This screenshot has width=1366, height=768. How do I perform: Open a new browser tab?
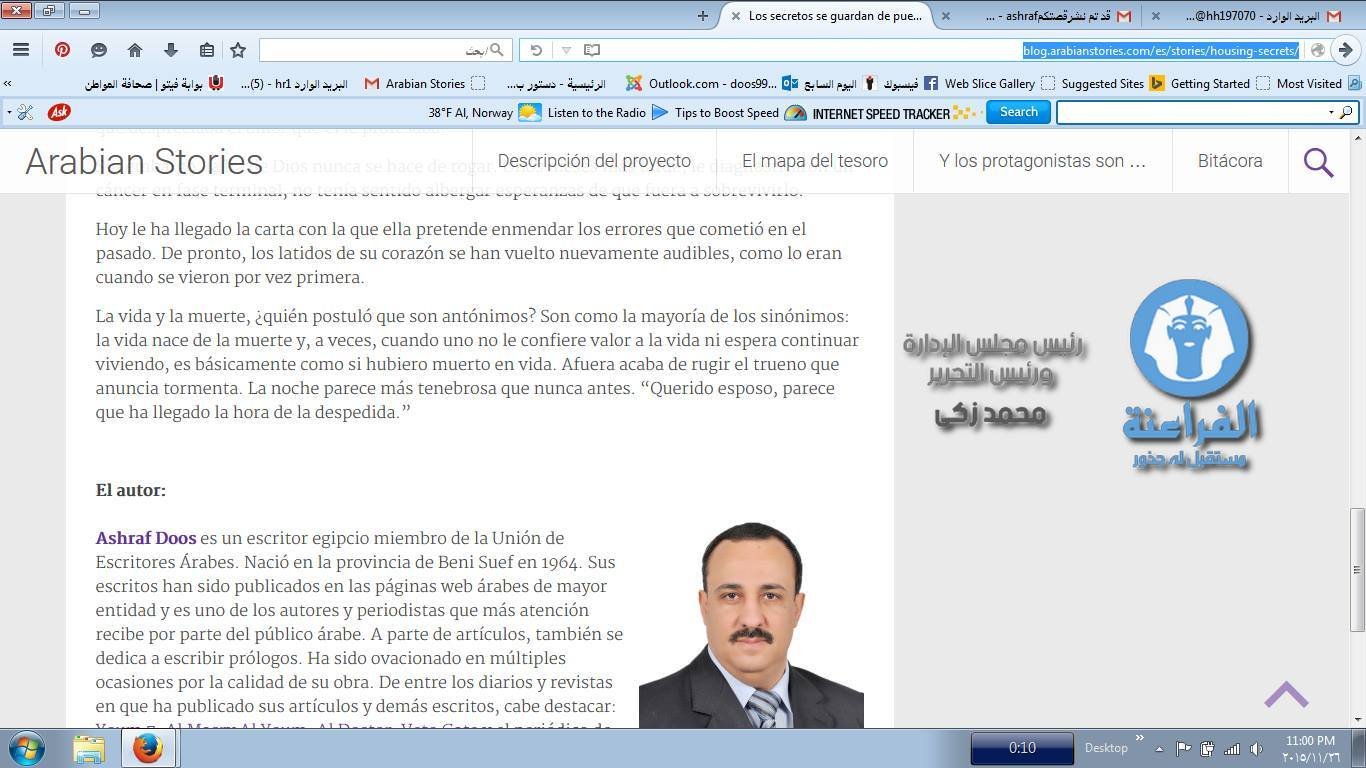pos(703,16)
